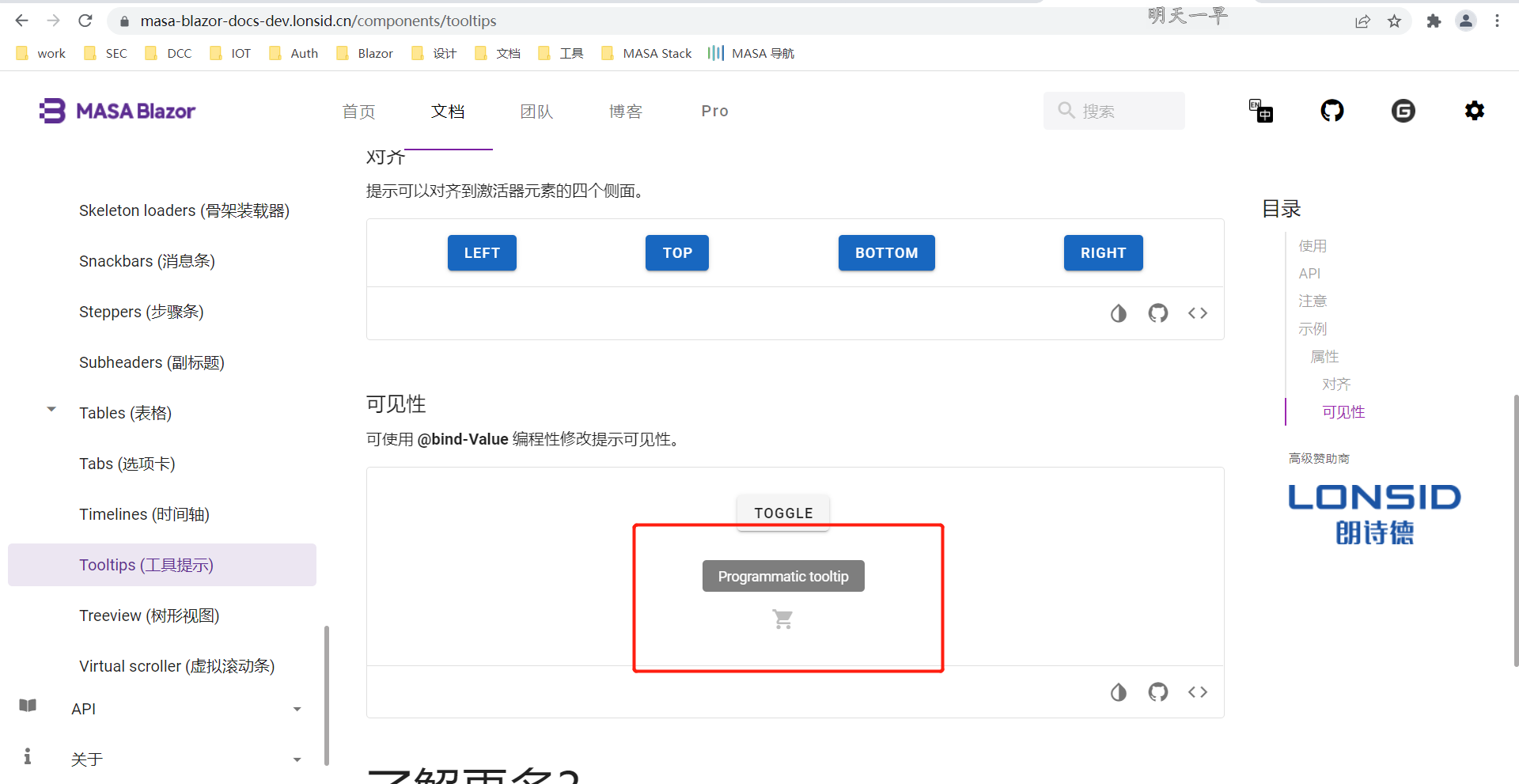Open GitHub source for alignment example
1519x784 pixels.
[x=1158, y=313]
